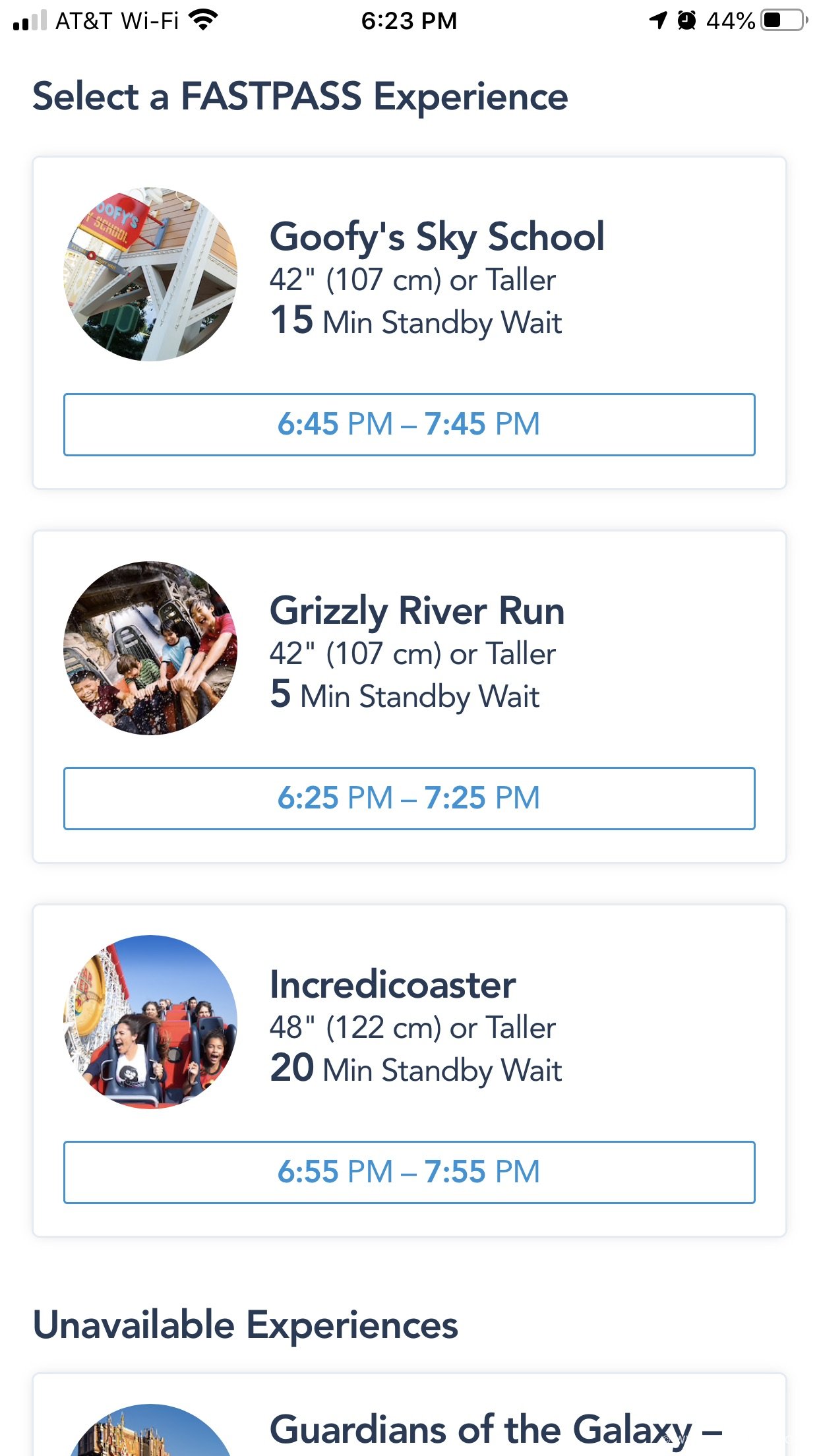The width and height of the screenshot is (819, 1456).
Task: Choose the 6:55 PM – 7:55 PM FASTPASS window
Action: [x=409, y=1172]
